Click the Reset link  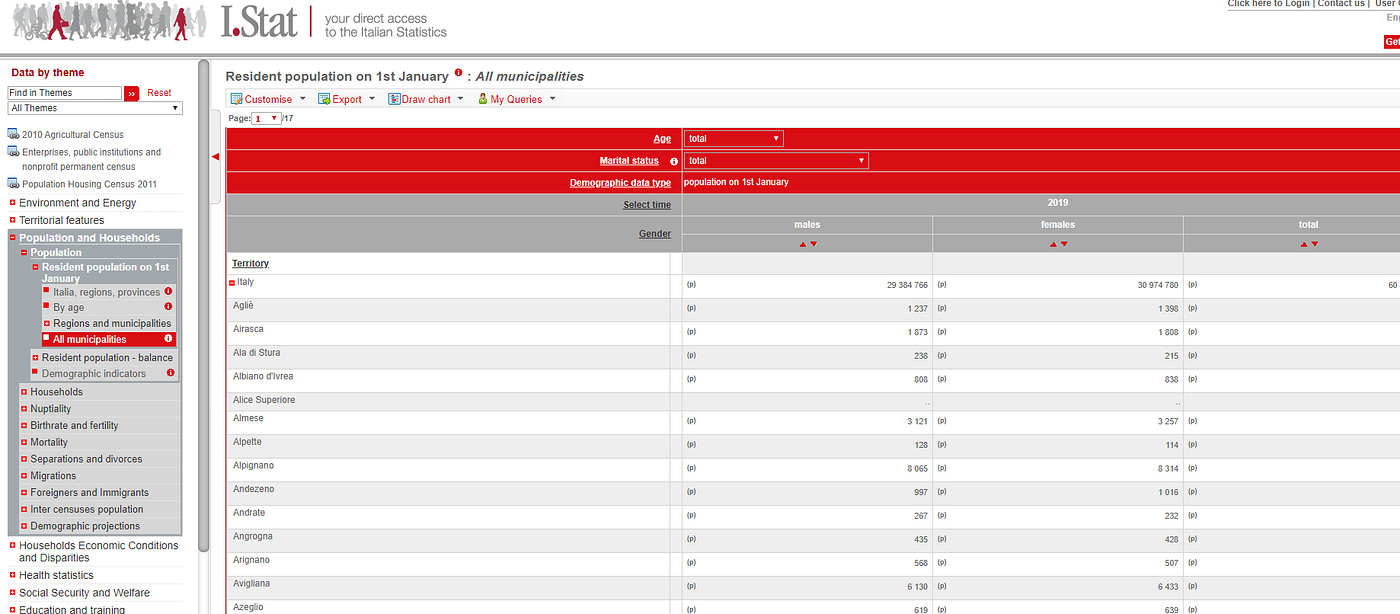coord(159,93)
